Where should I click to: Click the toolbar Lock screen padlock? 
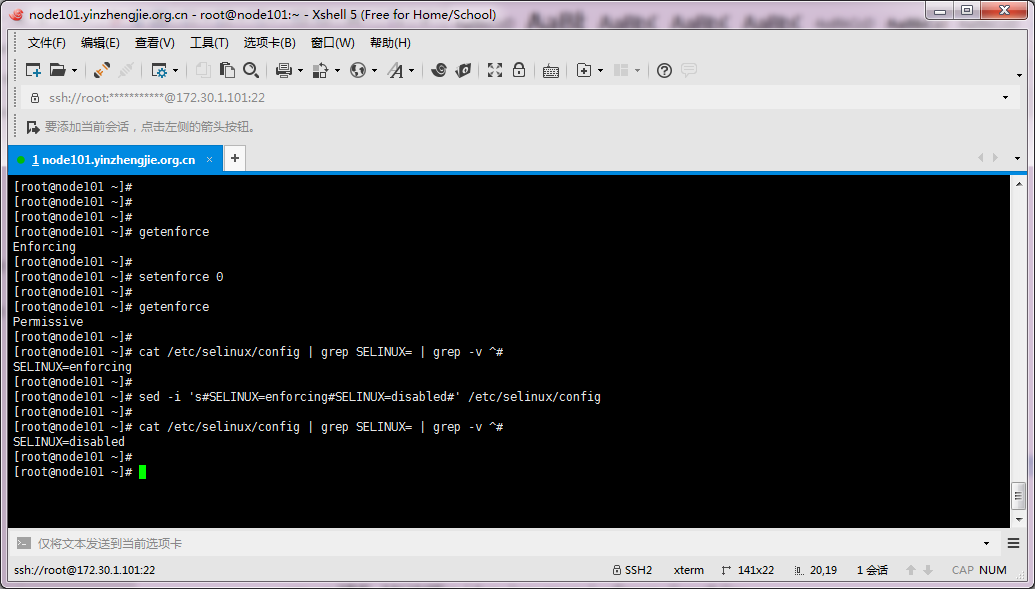(519, 69)
